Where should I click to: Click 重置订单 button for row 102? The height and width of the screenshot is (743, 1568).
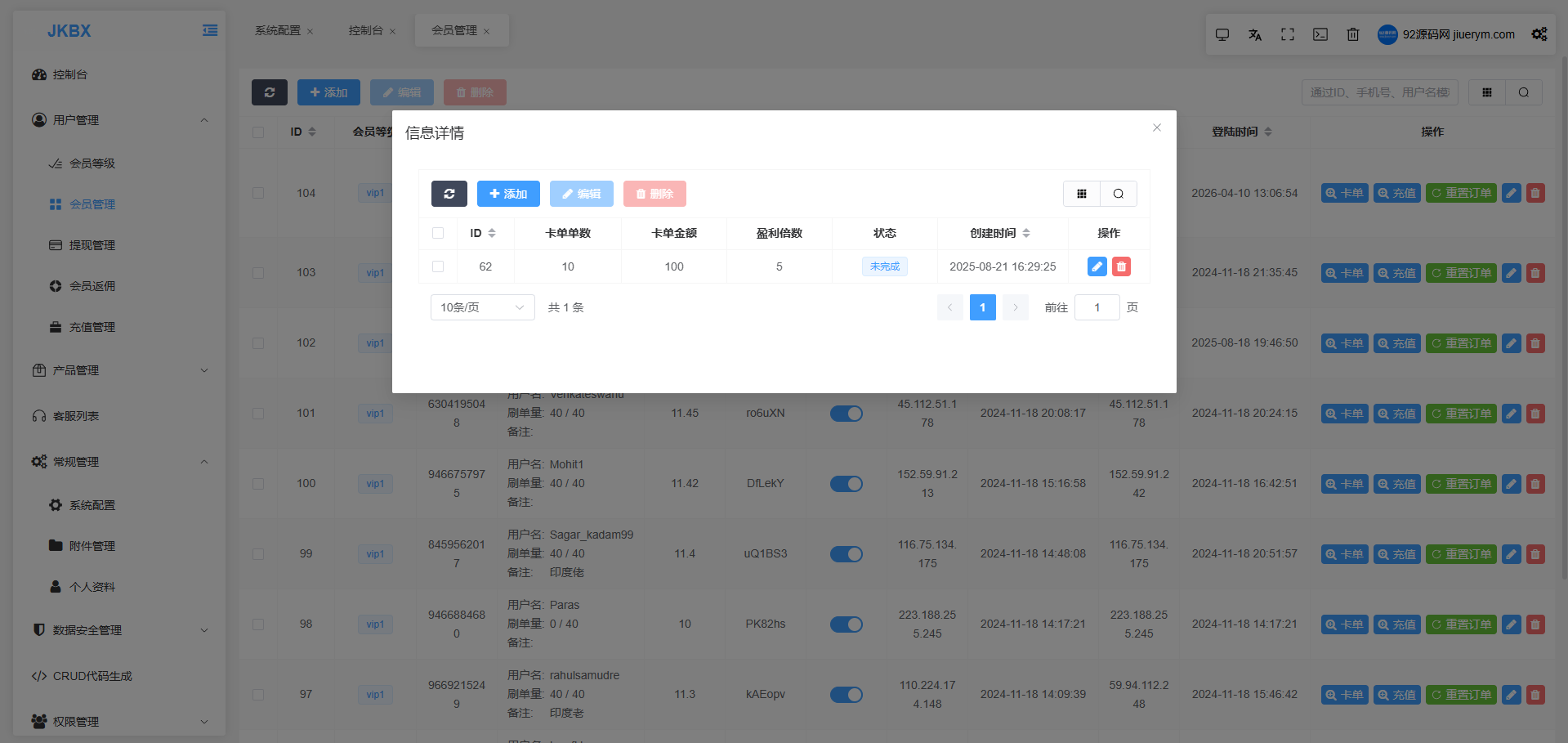tap(1461, 343)
